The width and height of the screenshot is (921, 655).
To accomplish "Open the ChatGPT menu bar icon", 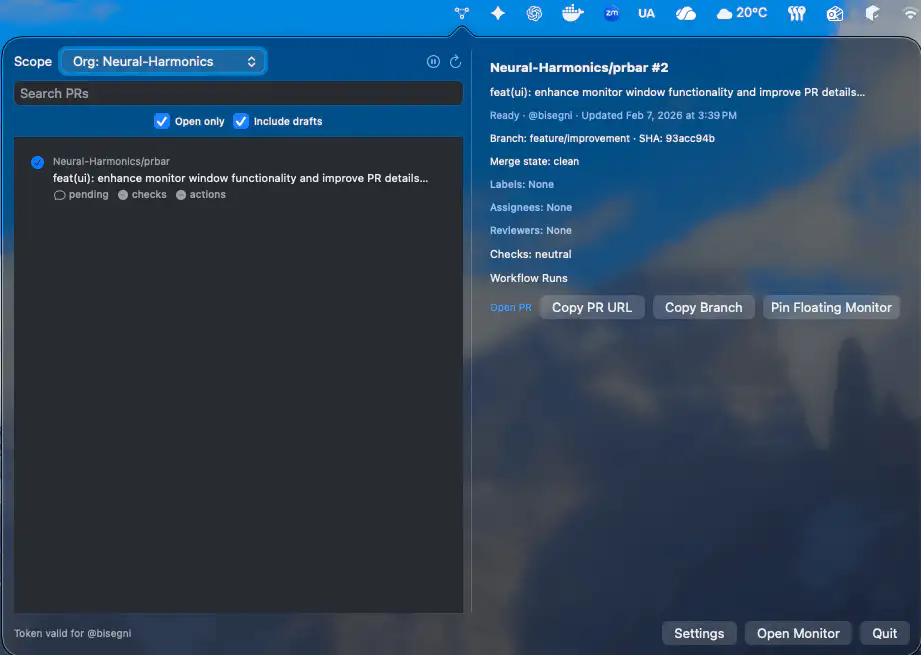I will pos(535,13).
